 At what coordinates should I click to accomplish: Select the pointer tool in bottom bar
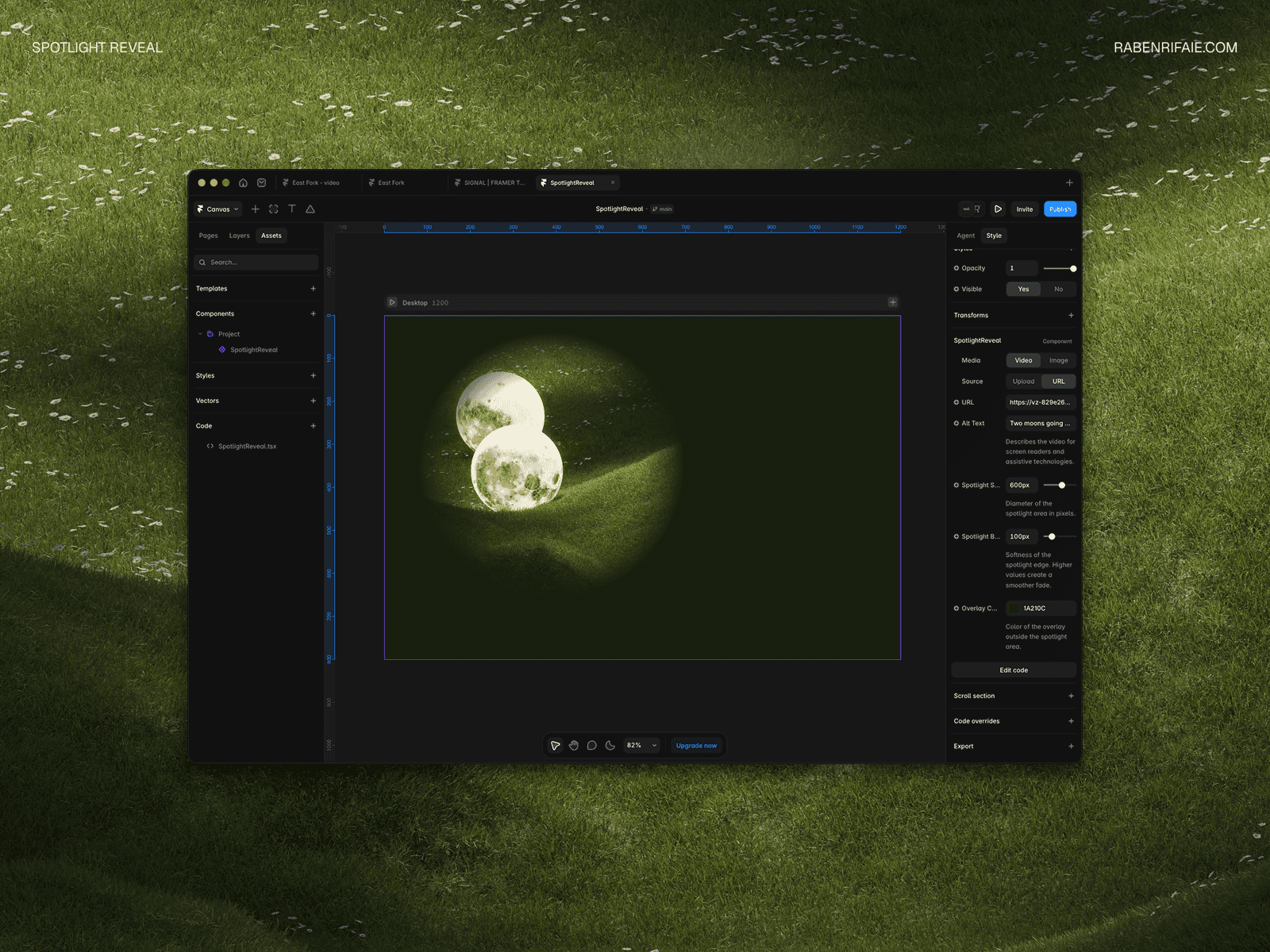555,746
